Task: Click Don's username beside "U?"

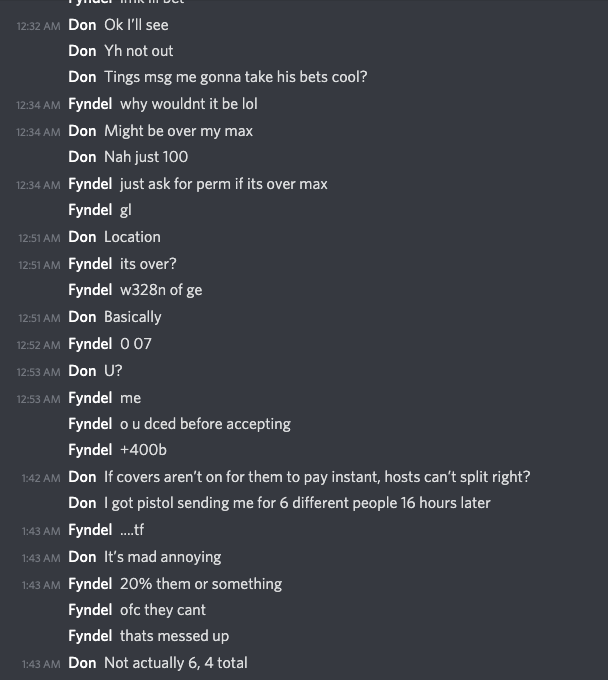Action: pos(82,371)
